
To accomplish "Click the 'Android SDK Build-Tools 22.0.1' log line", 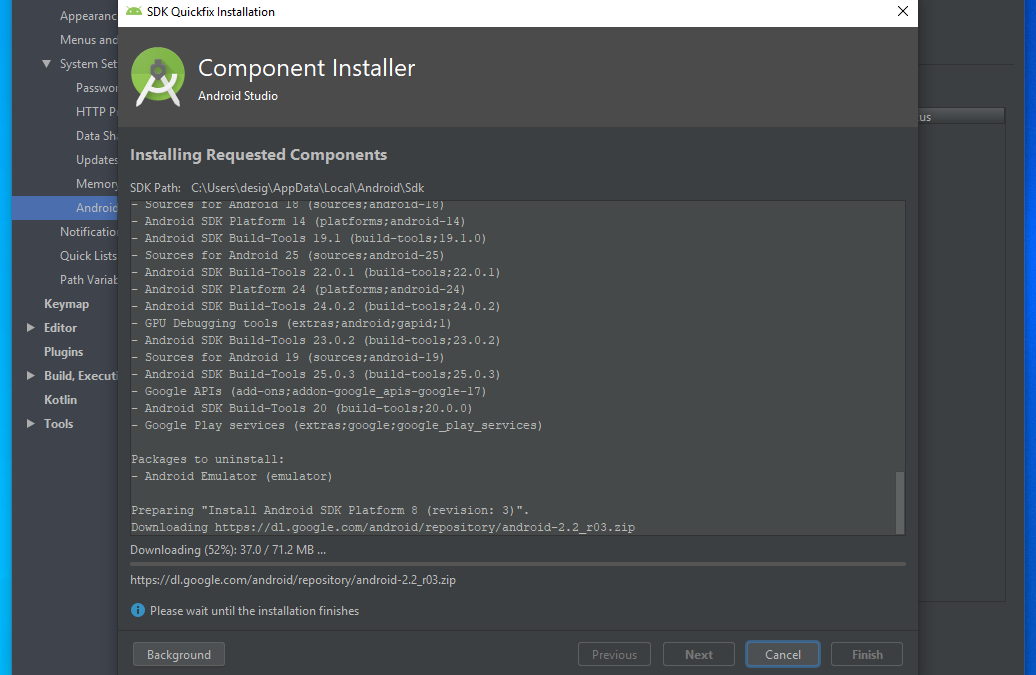I will pyautogui.click(x=316, y=272).
